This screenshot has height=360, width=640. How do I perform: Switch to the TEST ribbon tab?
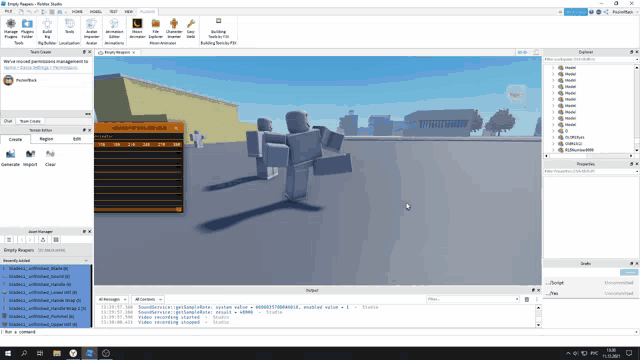[x=113, y=12]
